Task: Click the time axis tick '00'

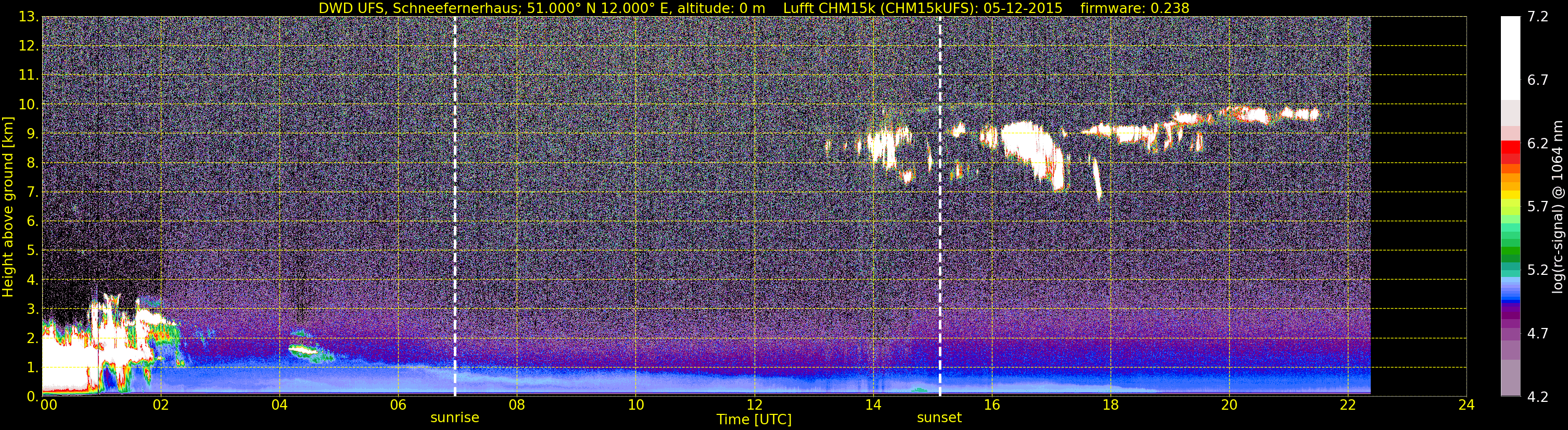Action: pos(48,405)
